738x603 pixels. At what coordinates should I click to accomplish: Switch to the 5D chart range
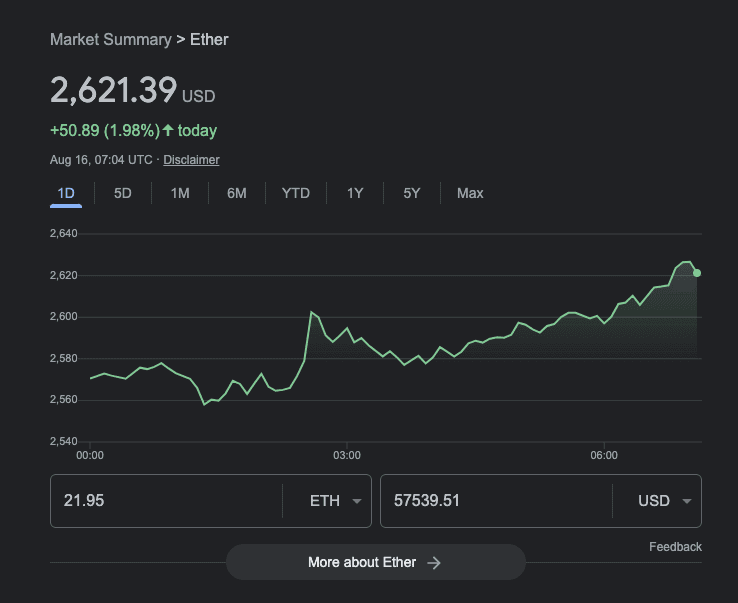point(122,193)
